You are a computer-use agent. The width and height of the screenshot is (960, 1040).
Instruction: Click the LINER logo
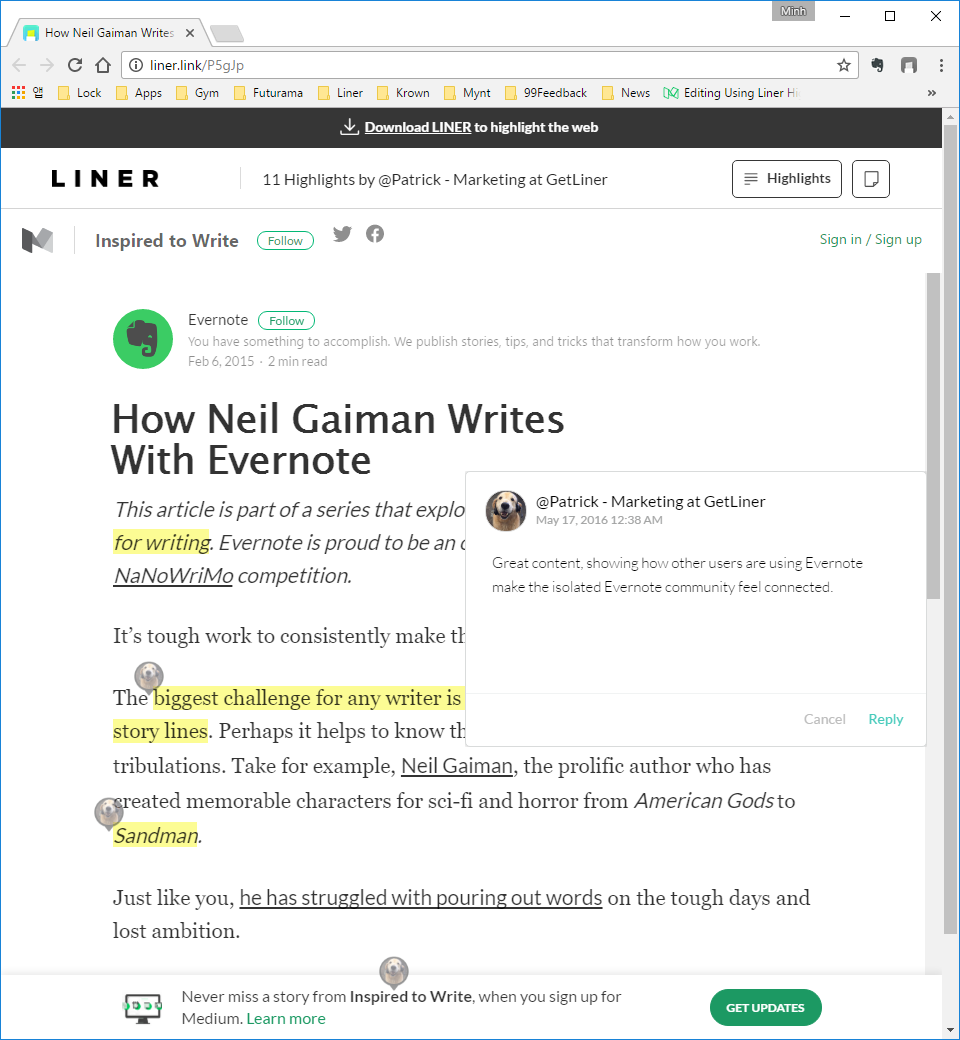[x=105, y=179]
